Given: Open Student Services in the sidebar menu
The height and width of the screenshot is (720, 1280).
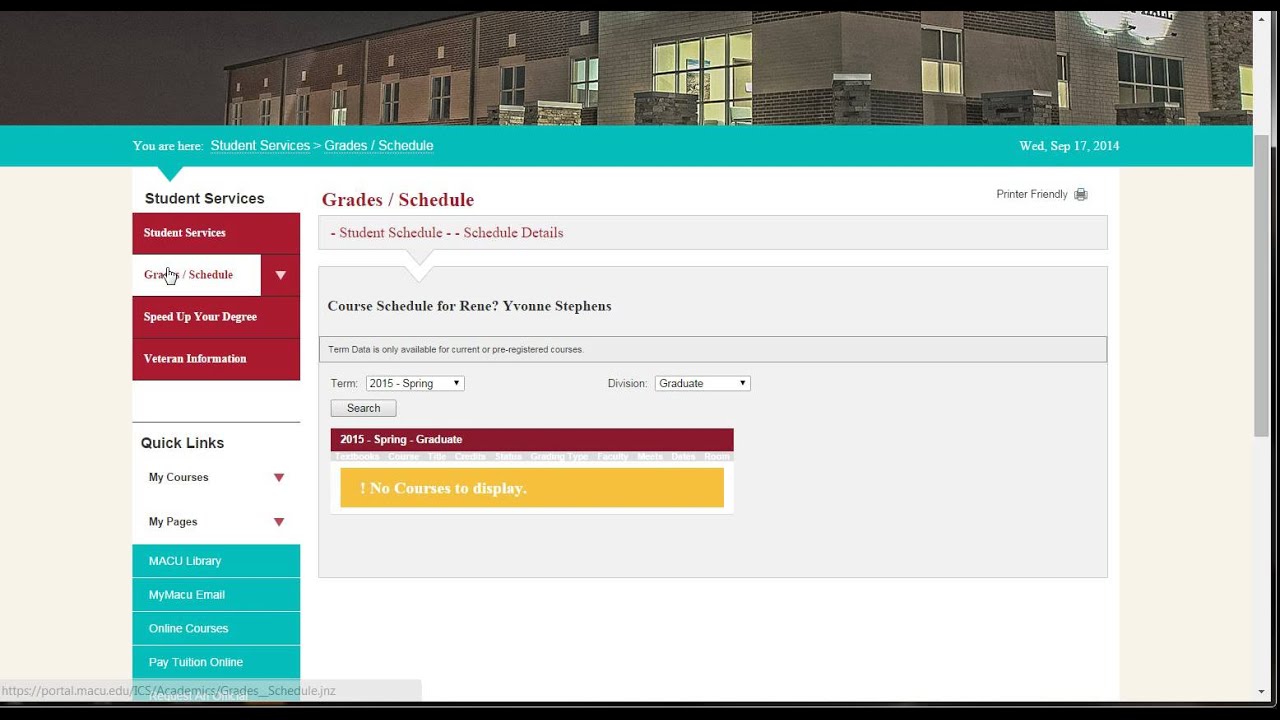Looking at the screenshot, I should tap(216, 233).
